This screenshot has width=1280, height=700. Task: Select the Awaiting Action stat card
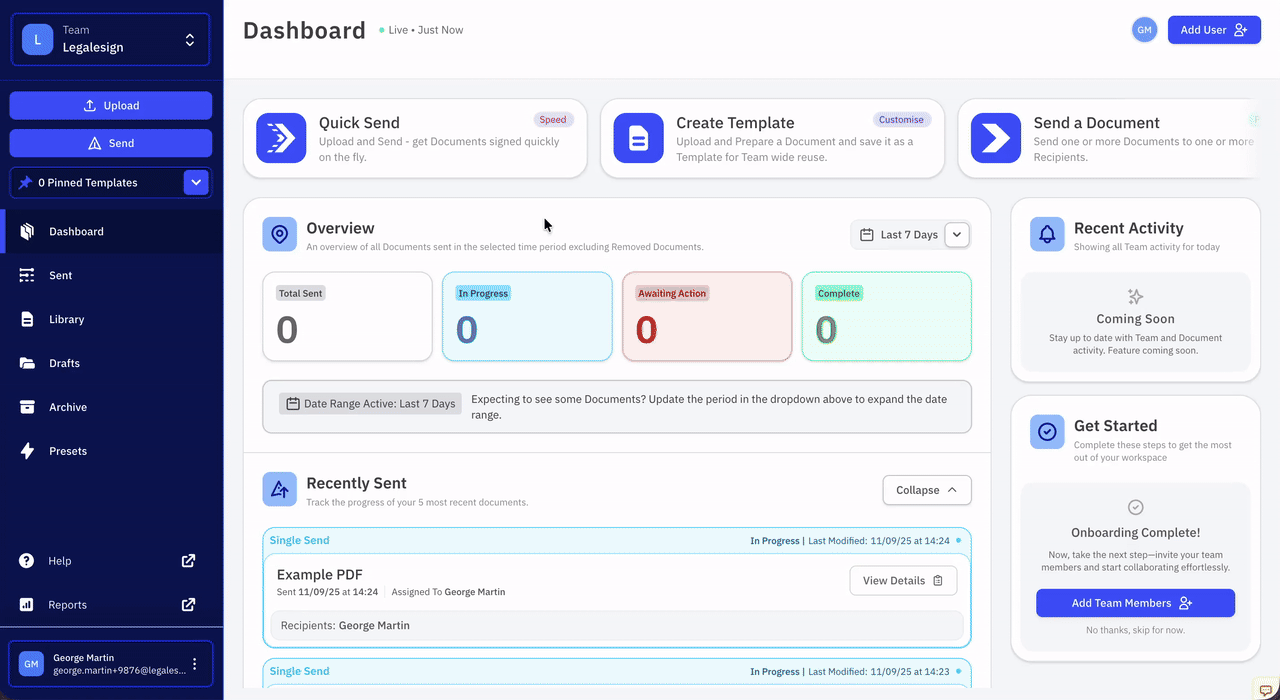pyautogui.click(x=707, y=316)
